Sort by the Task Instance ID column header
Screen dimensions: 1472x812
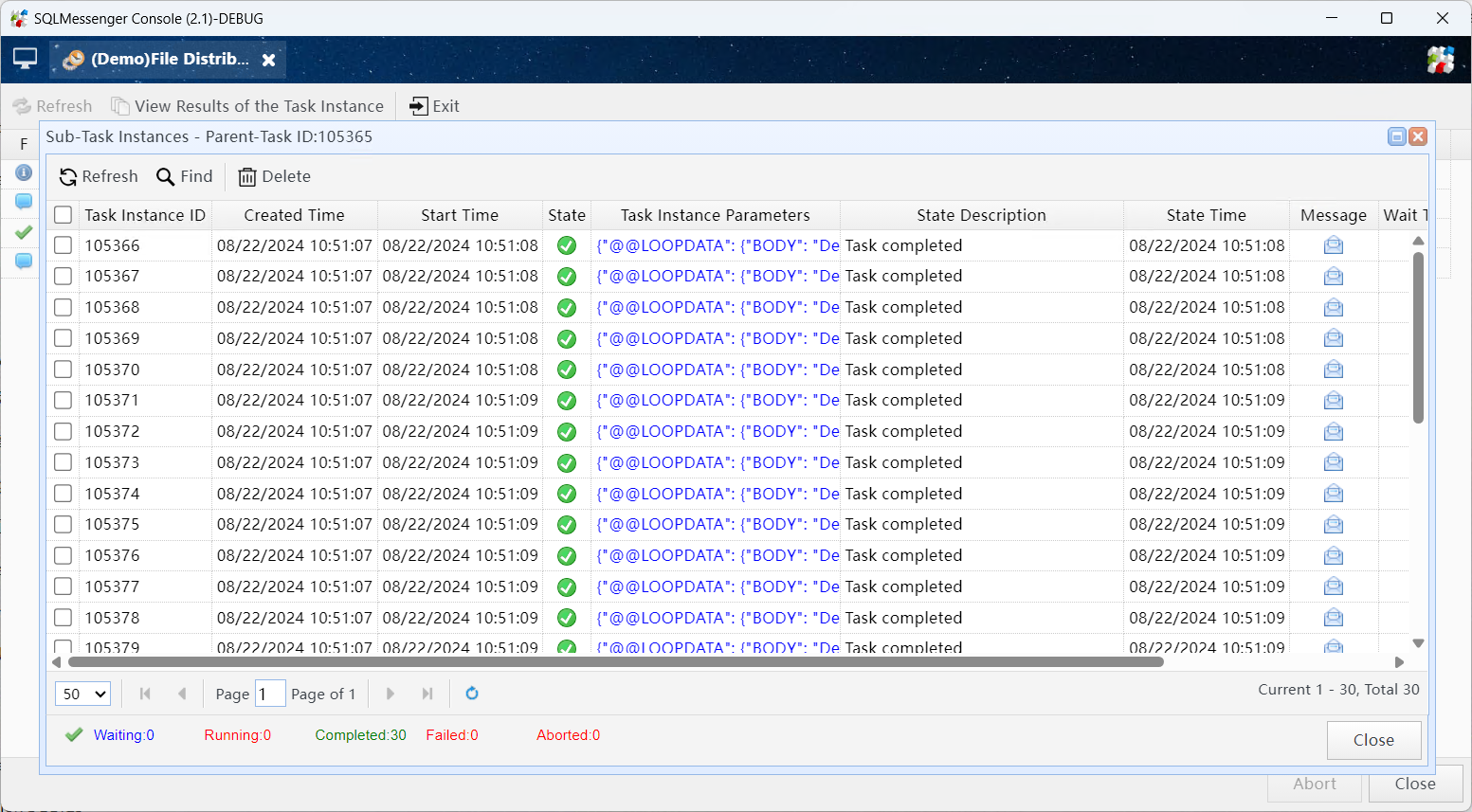pyautogui.click(x=145, y=215)
